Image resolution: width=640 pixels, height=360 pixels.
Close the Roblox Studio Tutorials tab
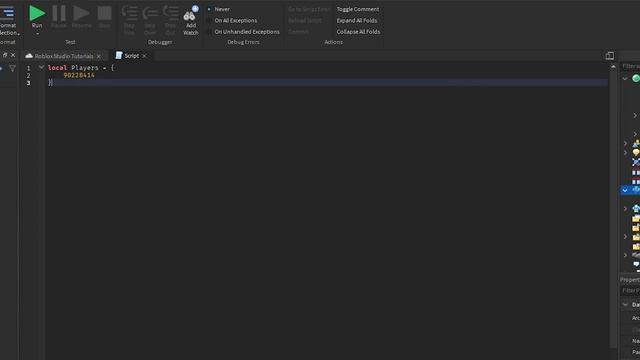point(98,56)
